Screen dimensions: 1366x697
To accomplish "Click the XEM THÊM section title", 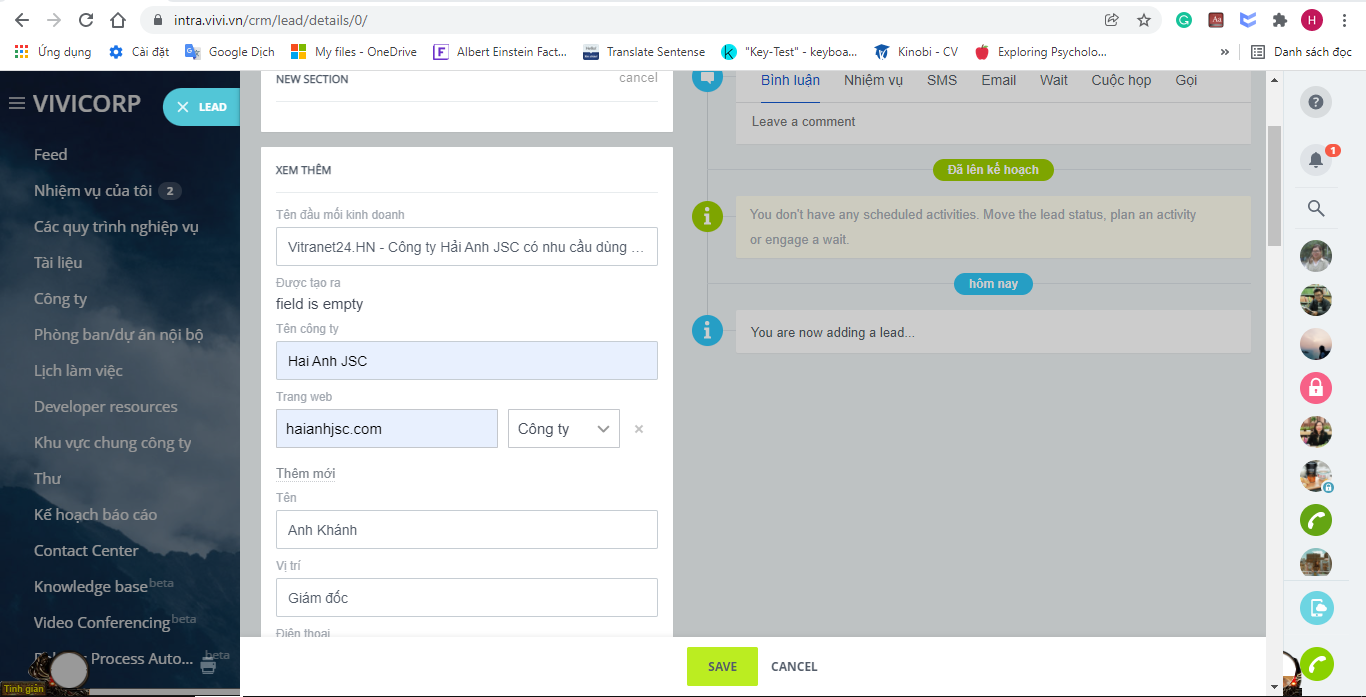I will coord(303,171).
